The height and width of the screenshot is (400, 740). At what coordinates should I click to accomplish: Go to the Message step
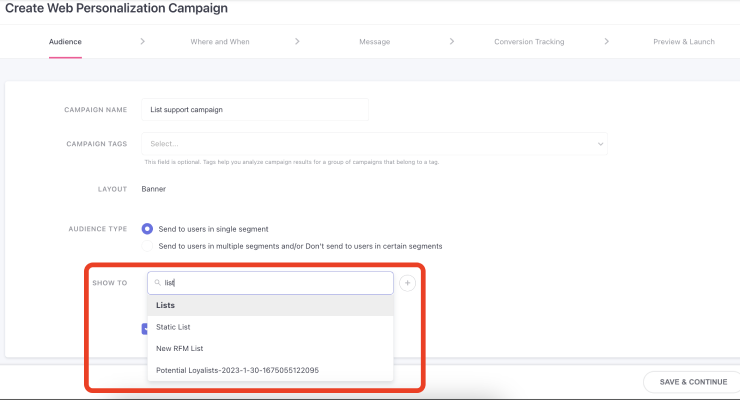[374, 42]
